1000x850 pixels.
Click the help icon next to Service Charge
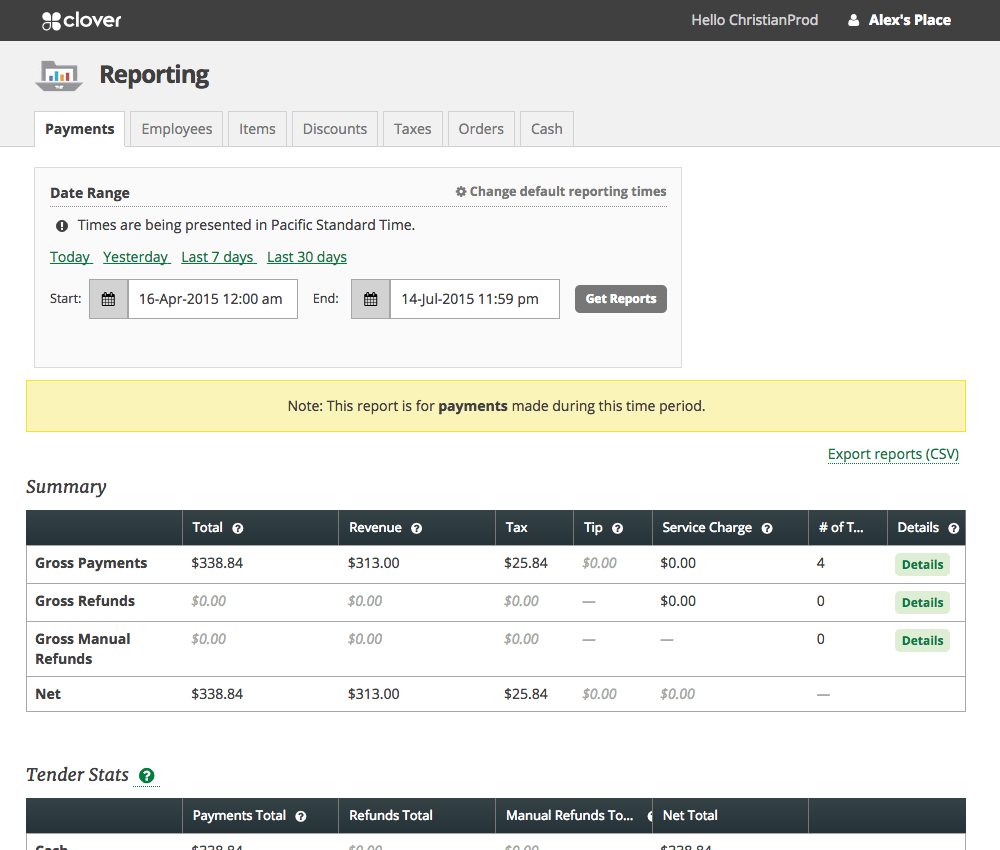click(x=767, y=528)
